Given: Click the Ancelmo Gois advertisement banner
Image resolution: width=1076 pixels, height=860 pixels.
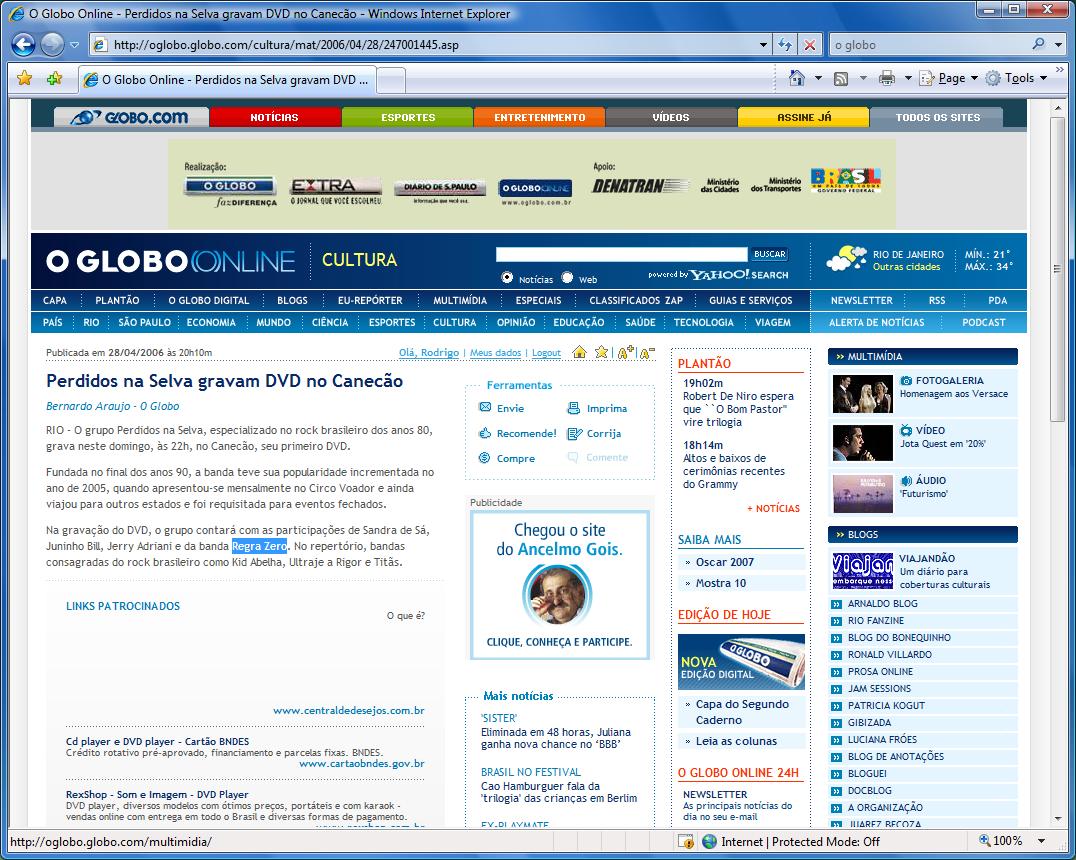Looking at the screenshot, I should [x=559, y=585].
